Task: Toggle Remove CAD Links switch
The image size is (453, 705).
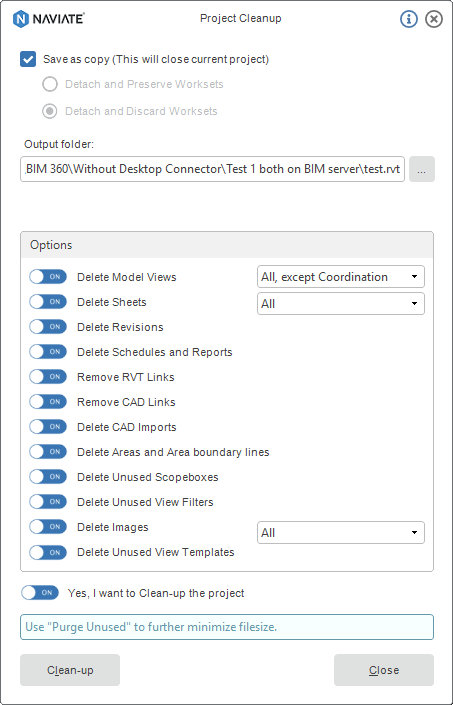Action: (x=48, y=402)
